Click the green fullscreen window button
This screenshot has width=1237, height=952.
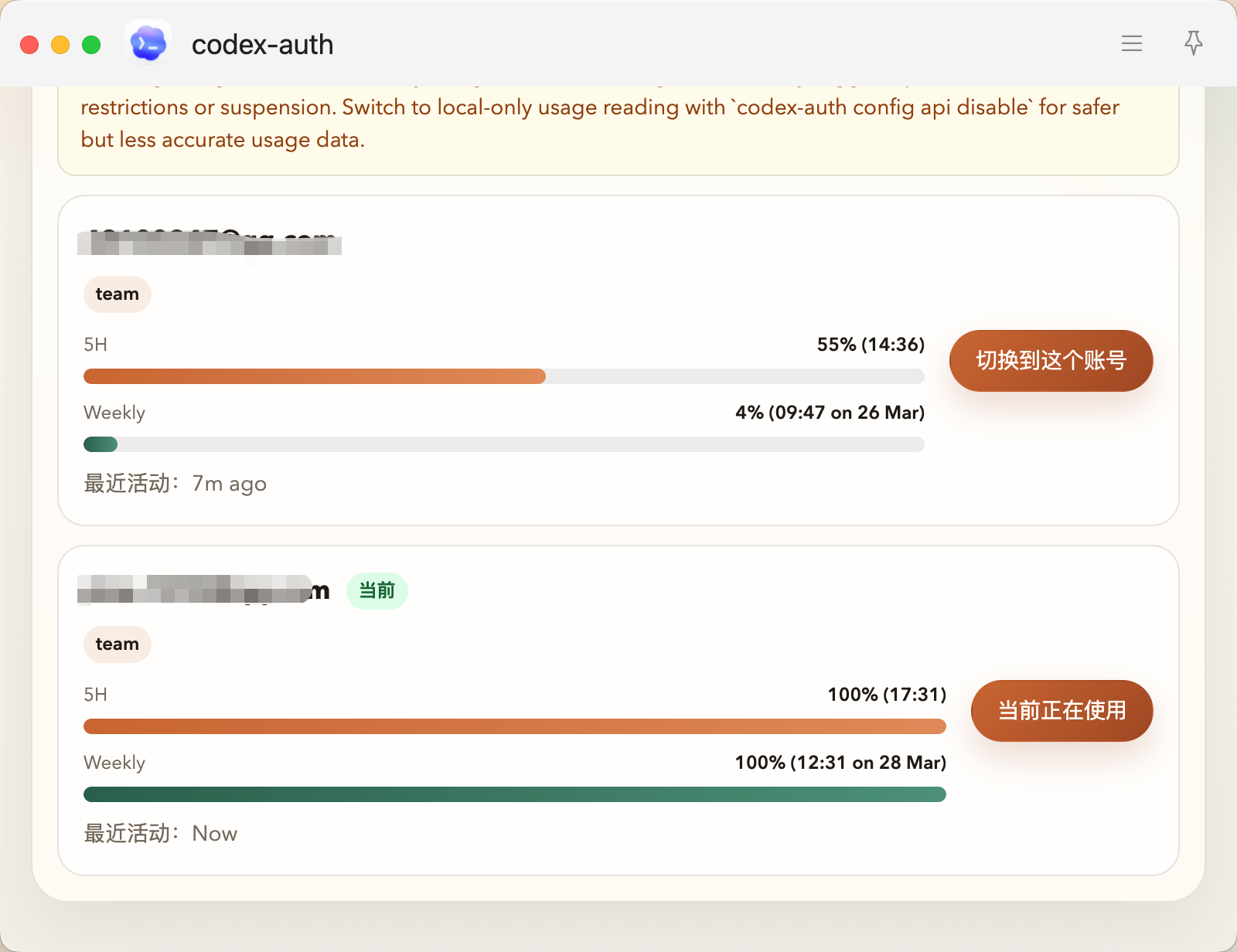coord(91,45)
